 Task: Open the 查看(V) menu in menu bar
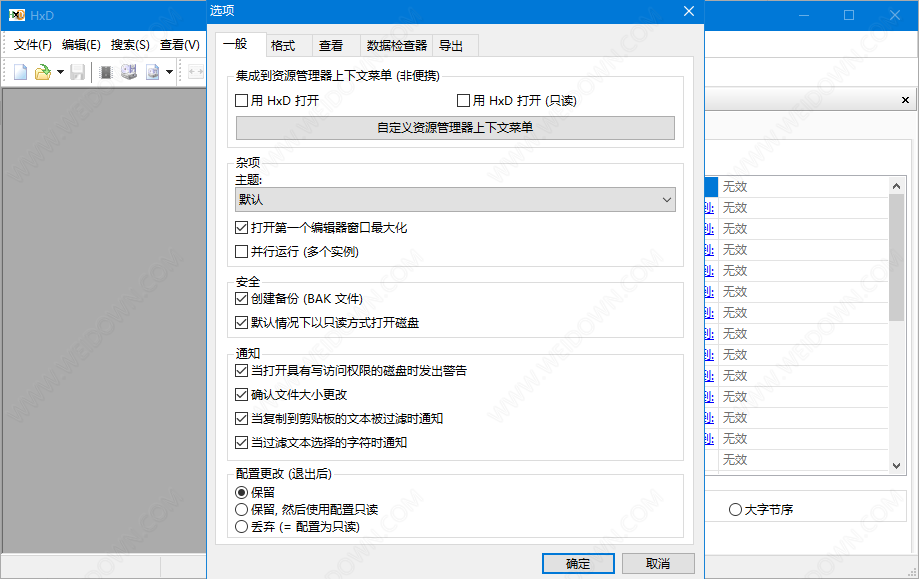[179, 45]
